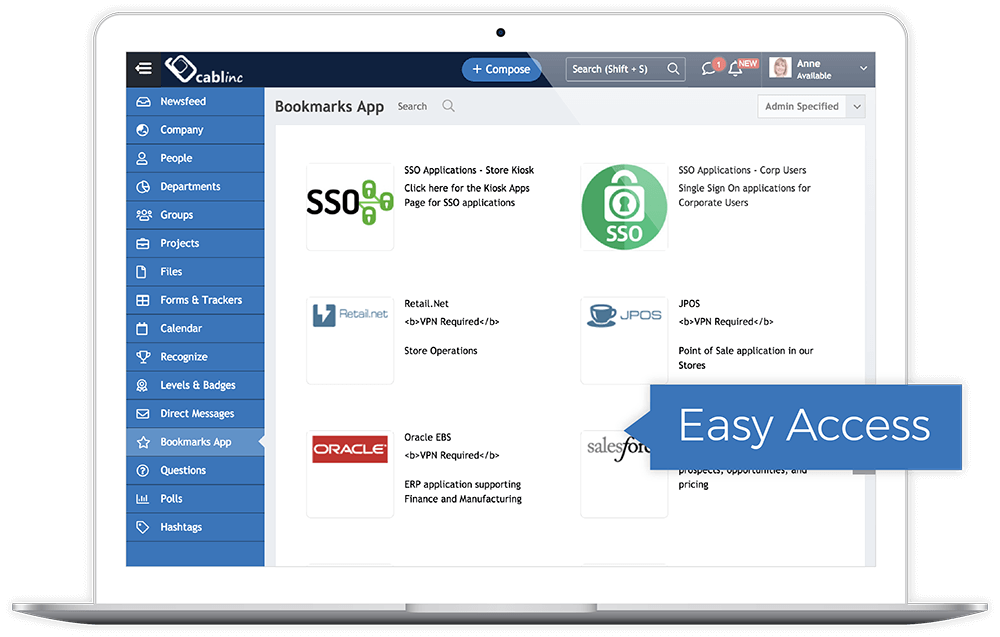The image size is (1000, 637).
Task: Click 'Store Operations' description text
Action: (x=441, y=351)
